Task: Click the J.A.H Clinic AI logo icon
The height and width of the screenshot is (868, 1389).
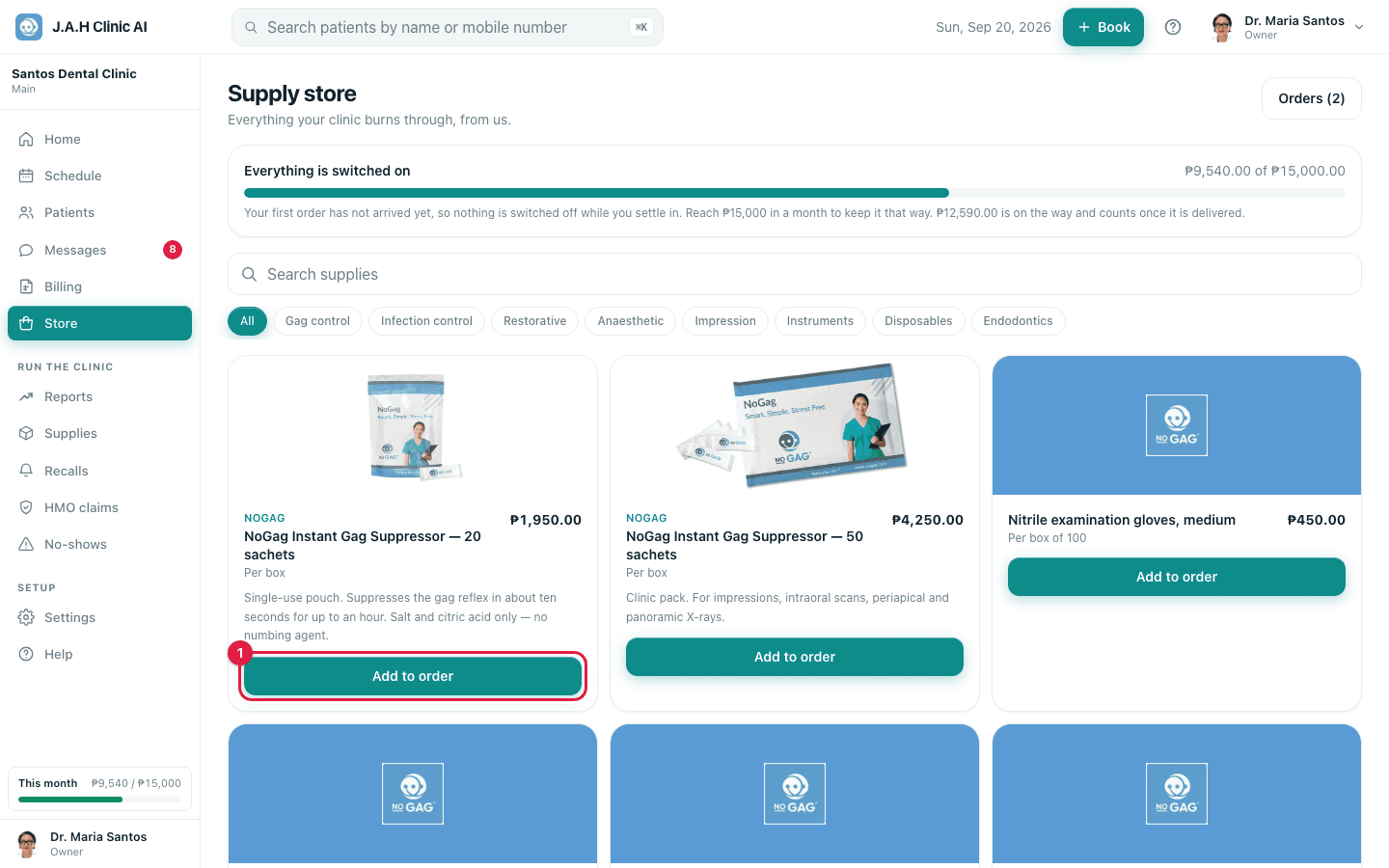Action: point(29,27)
